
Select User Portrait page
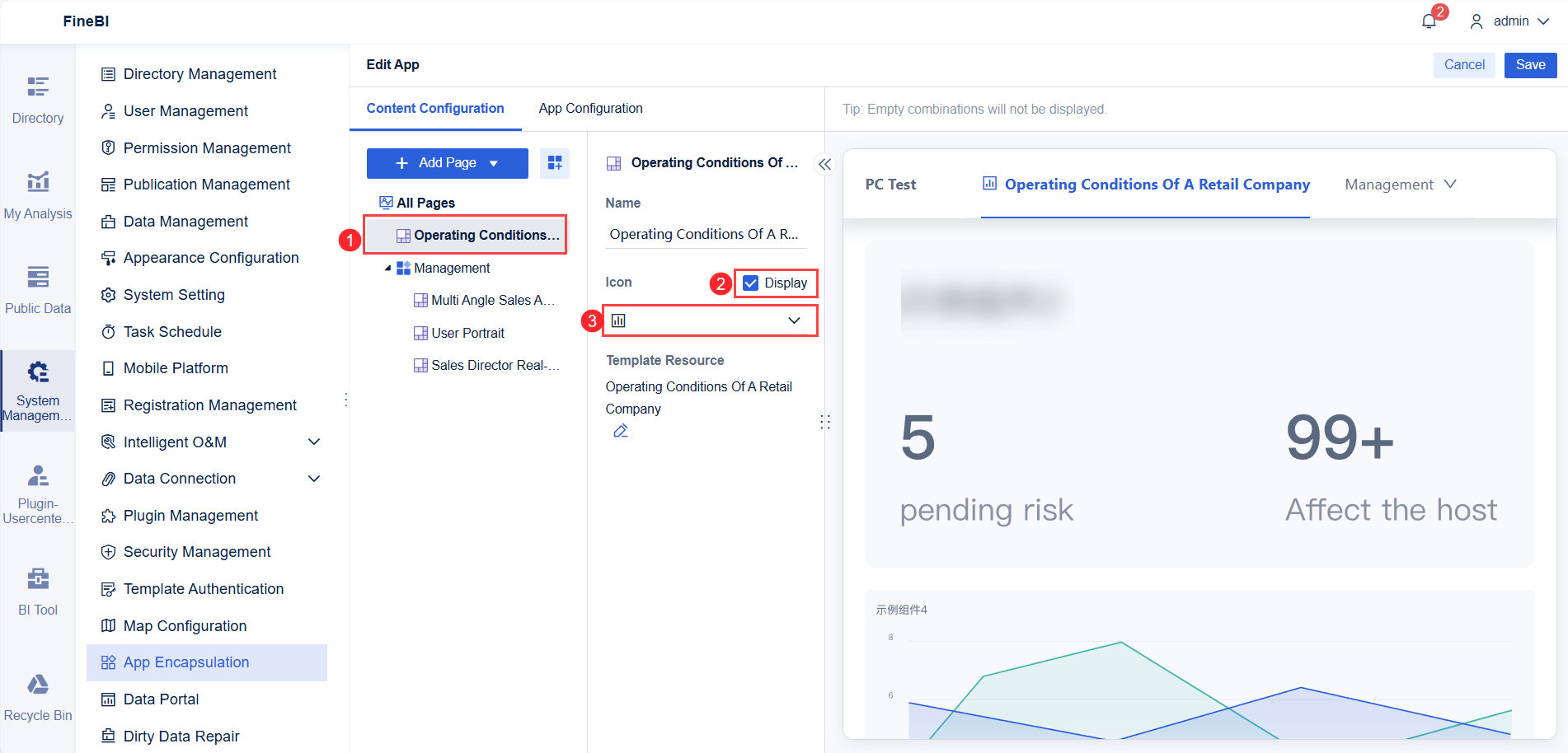click(459, 333)
